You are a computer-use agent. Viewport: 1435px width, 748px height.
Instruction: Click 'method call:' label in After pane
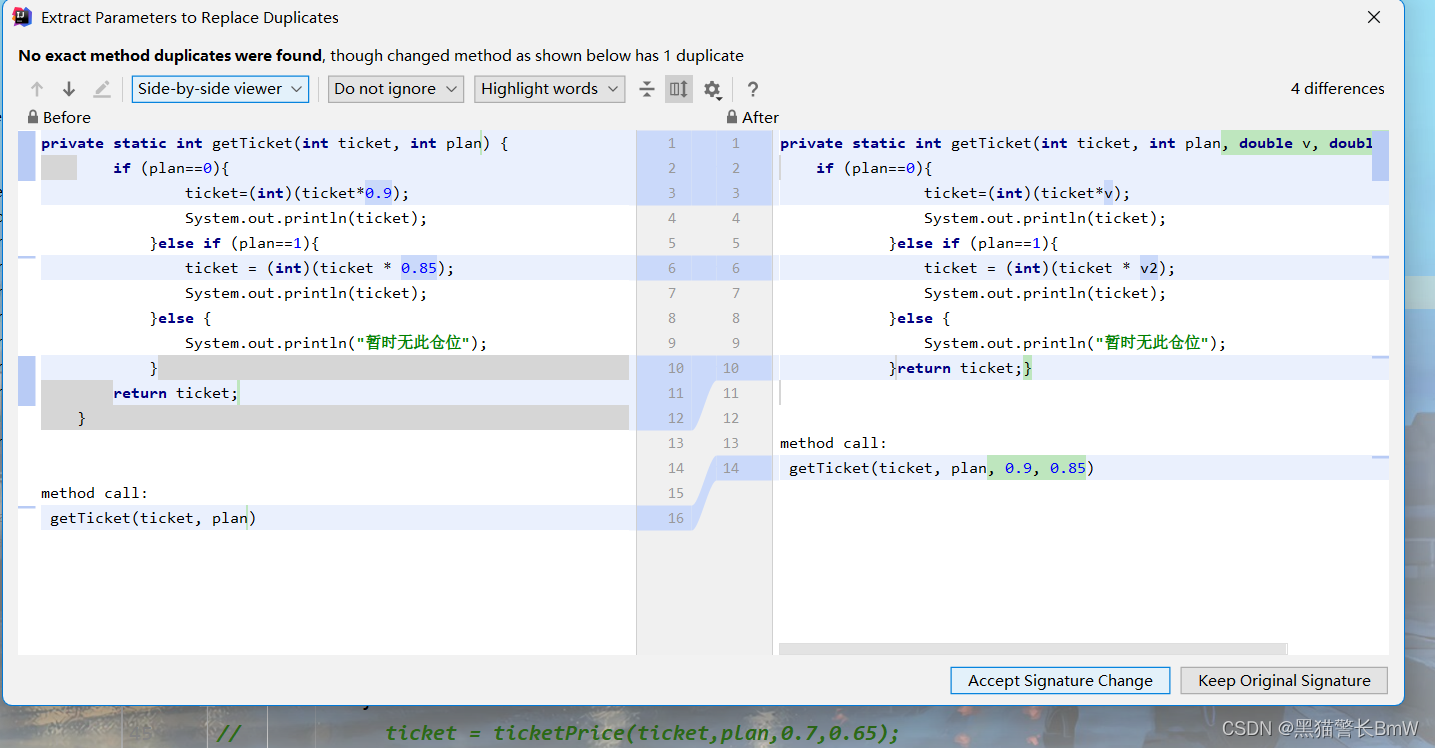(833, 443)
